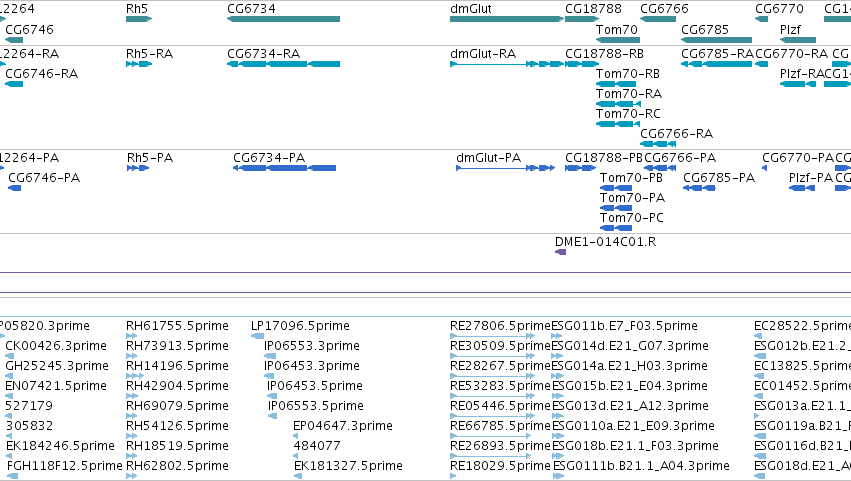Select protein CG6785-PA
The width and height of the screenshot is (851, 481).
(x=699, y=188)
